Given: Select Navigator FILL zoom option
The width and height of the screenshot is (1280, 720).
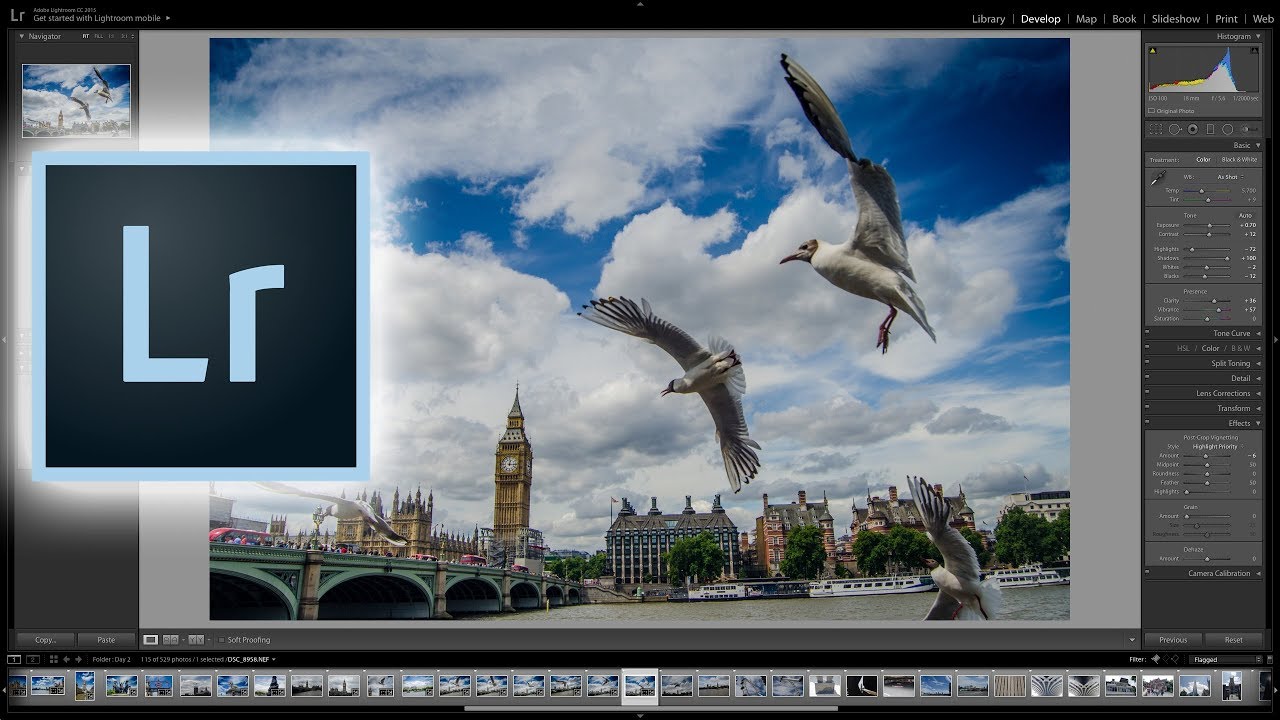Looking at the screenshot, I should click(x=98, y=36).
